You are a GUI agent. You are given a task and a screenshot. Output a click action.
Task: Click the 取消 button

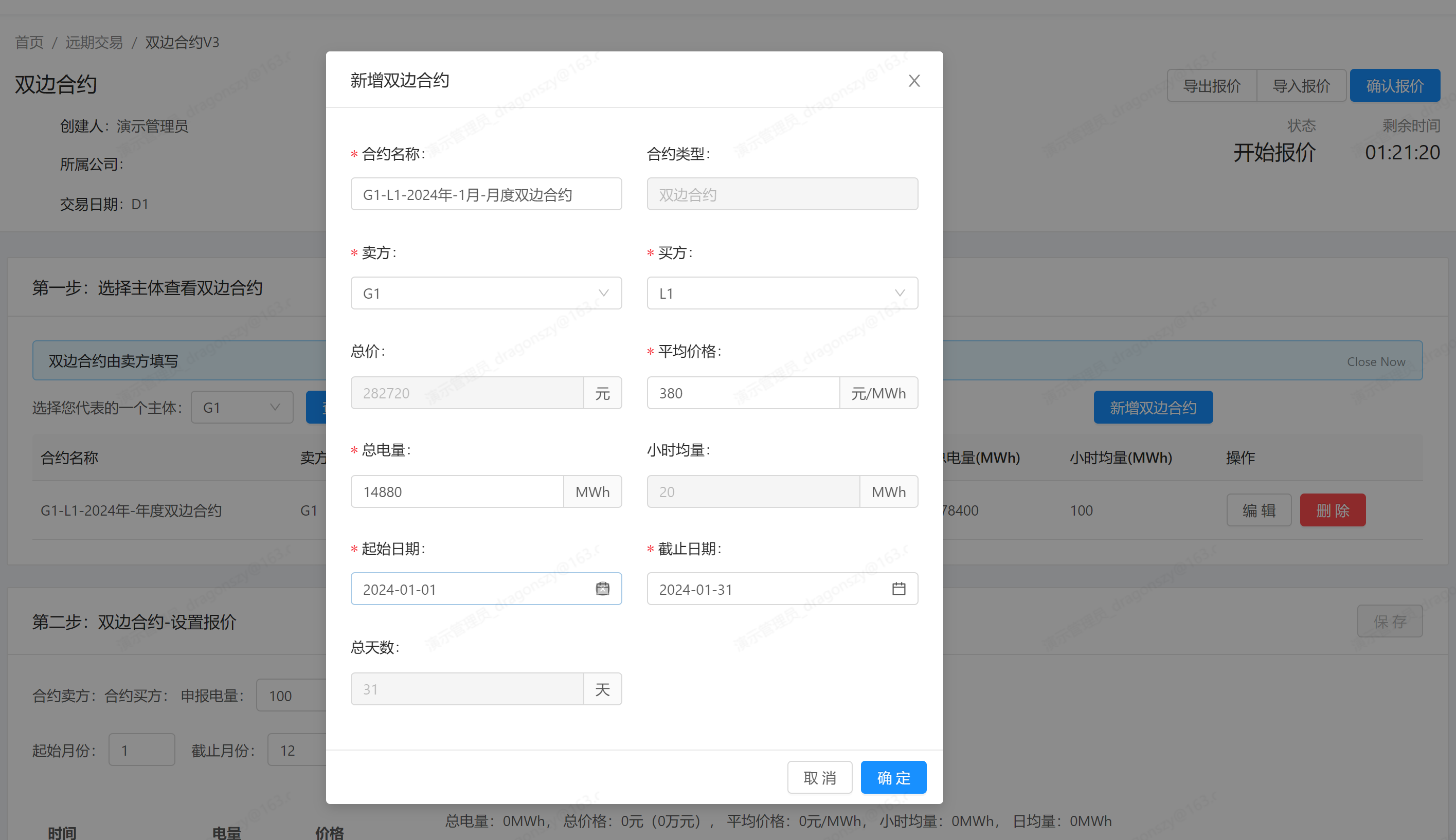(x=819, y=777)
